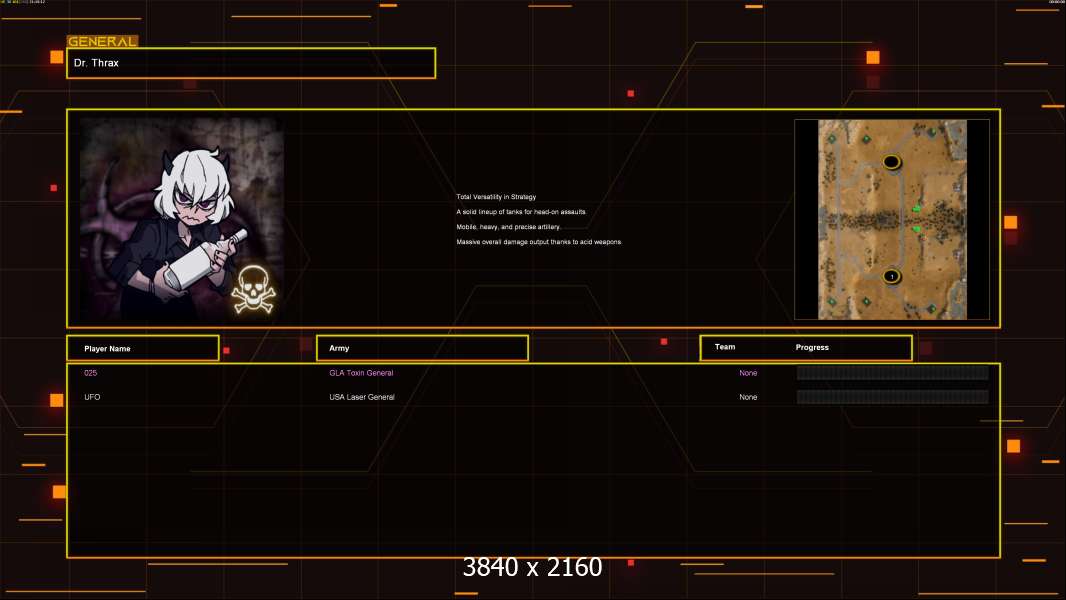Viewport: 1066px width, 600px height.
Task: Select the Dr. Thrax character portrait
Action: (182, 219)
